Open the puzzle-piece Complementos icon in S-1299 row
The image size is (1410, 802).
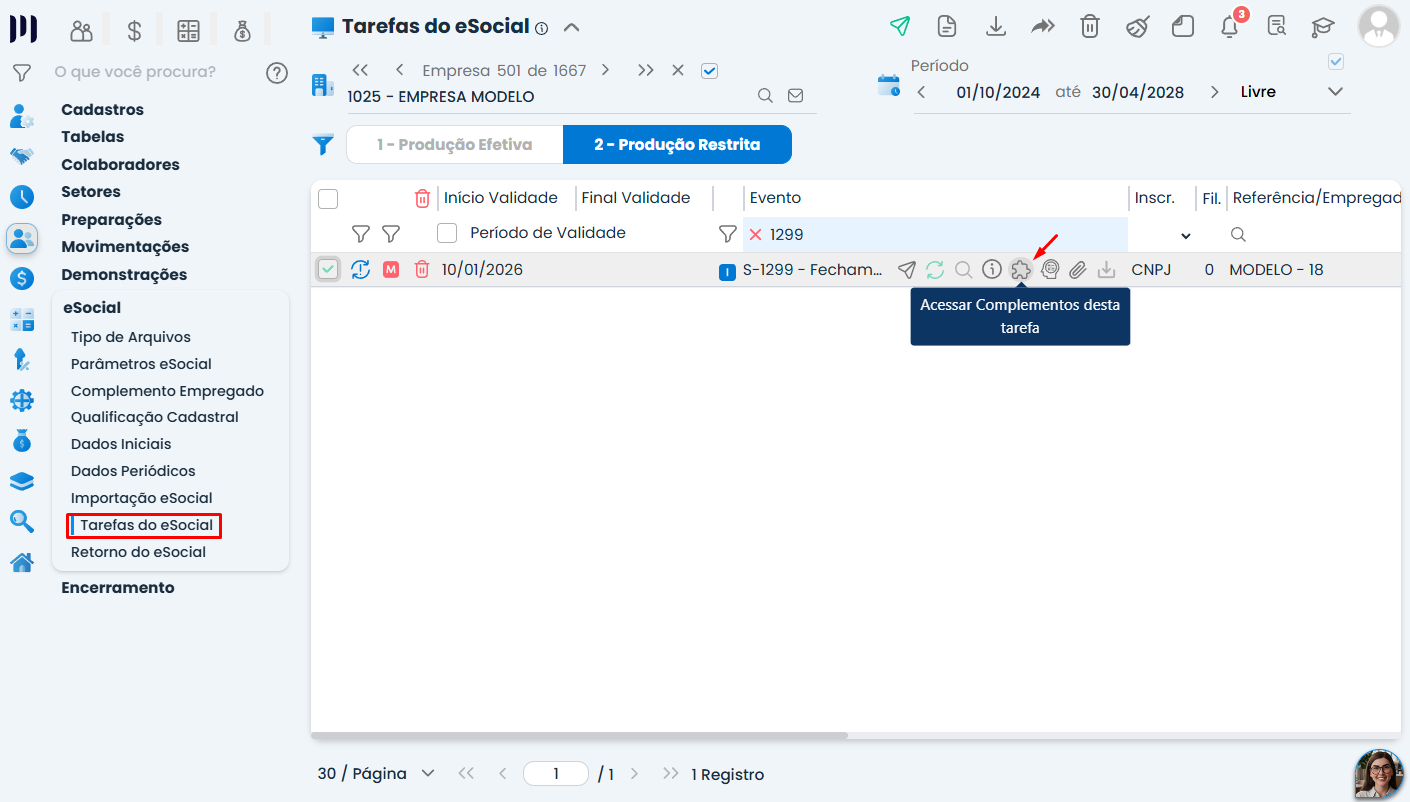pos(1020,269)
